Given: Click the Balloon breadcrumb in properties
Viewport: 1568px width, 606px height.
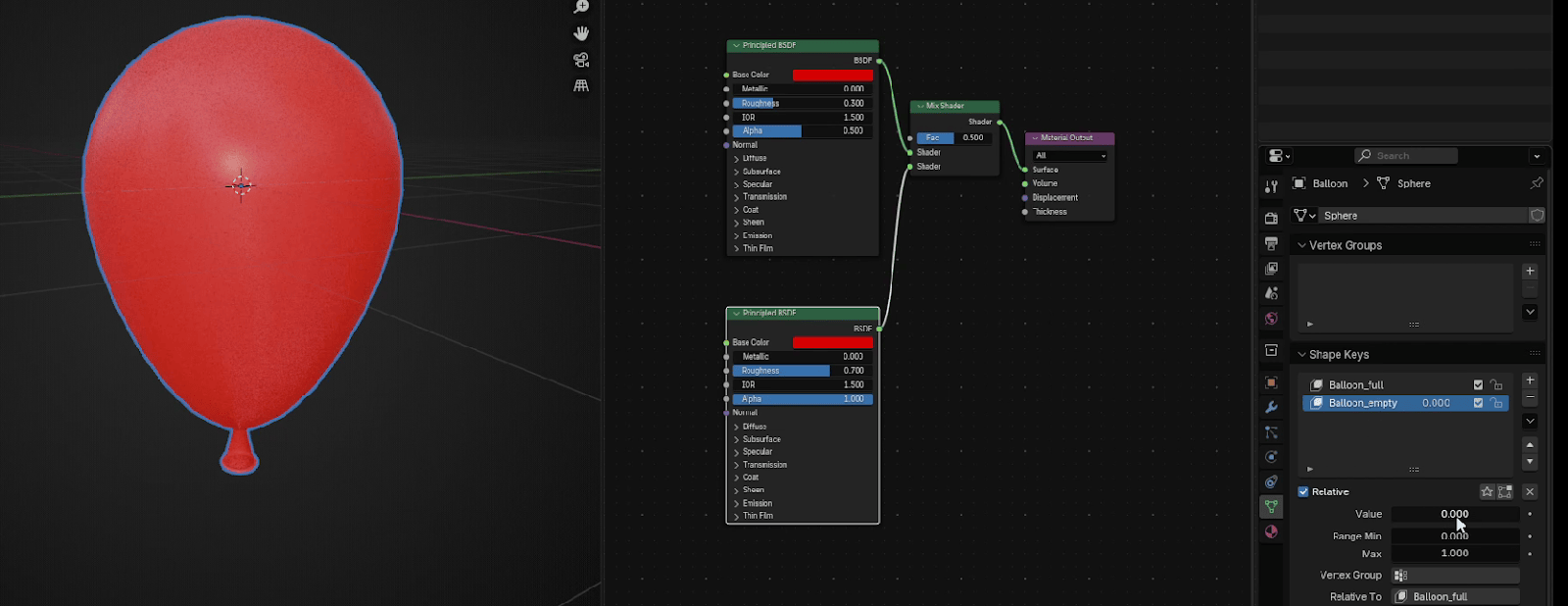Looking at the screenshot, I should 1329,183.
